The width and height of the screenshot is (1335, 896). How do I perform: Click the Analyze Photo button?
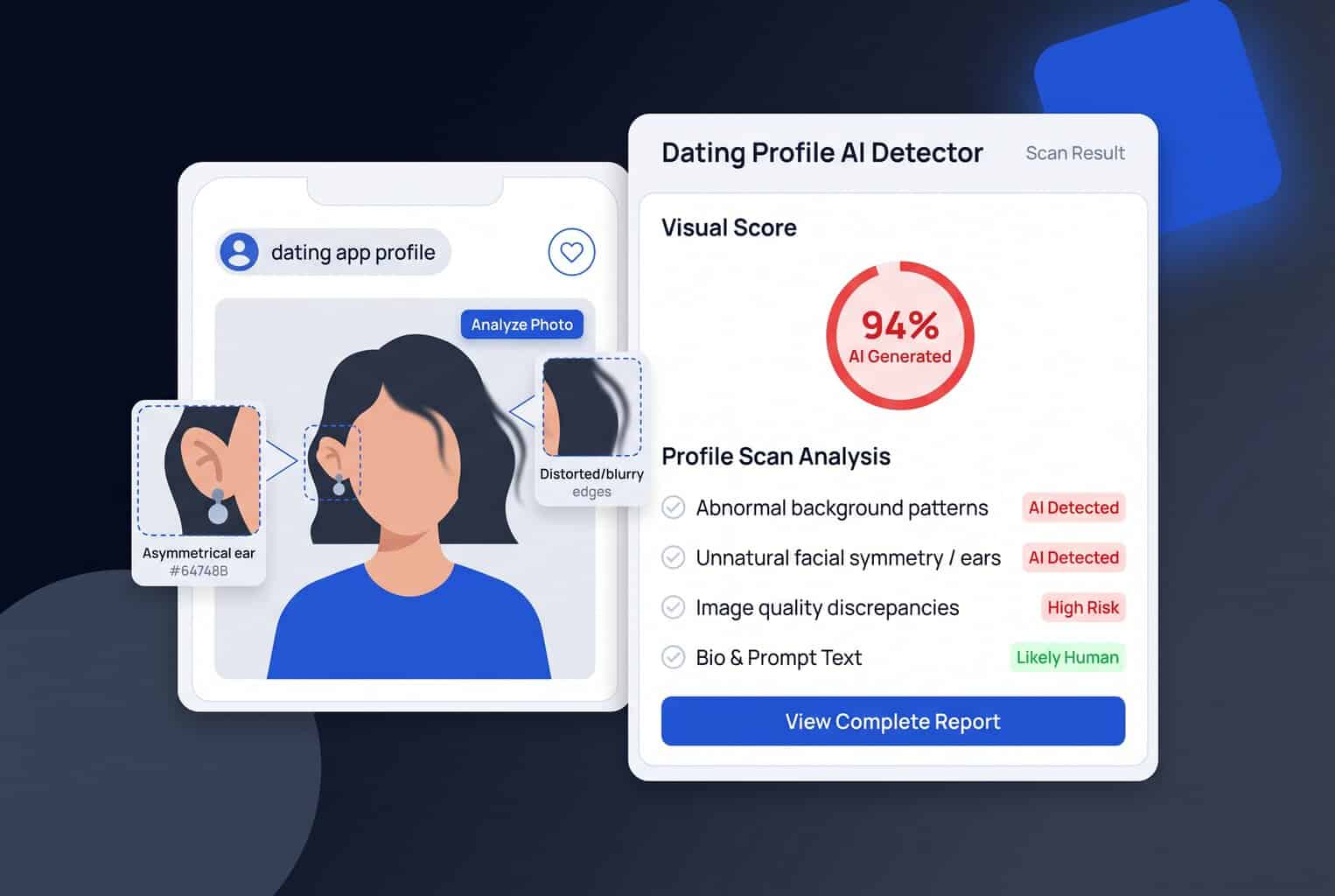(x=522, y=325)
